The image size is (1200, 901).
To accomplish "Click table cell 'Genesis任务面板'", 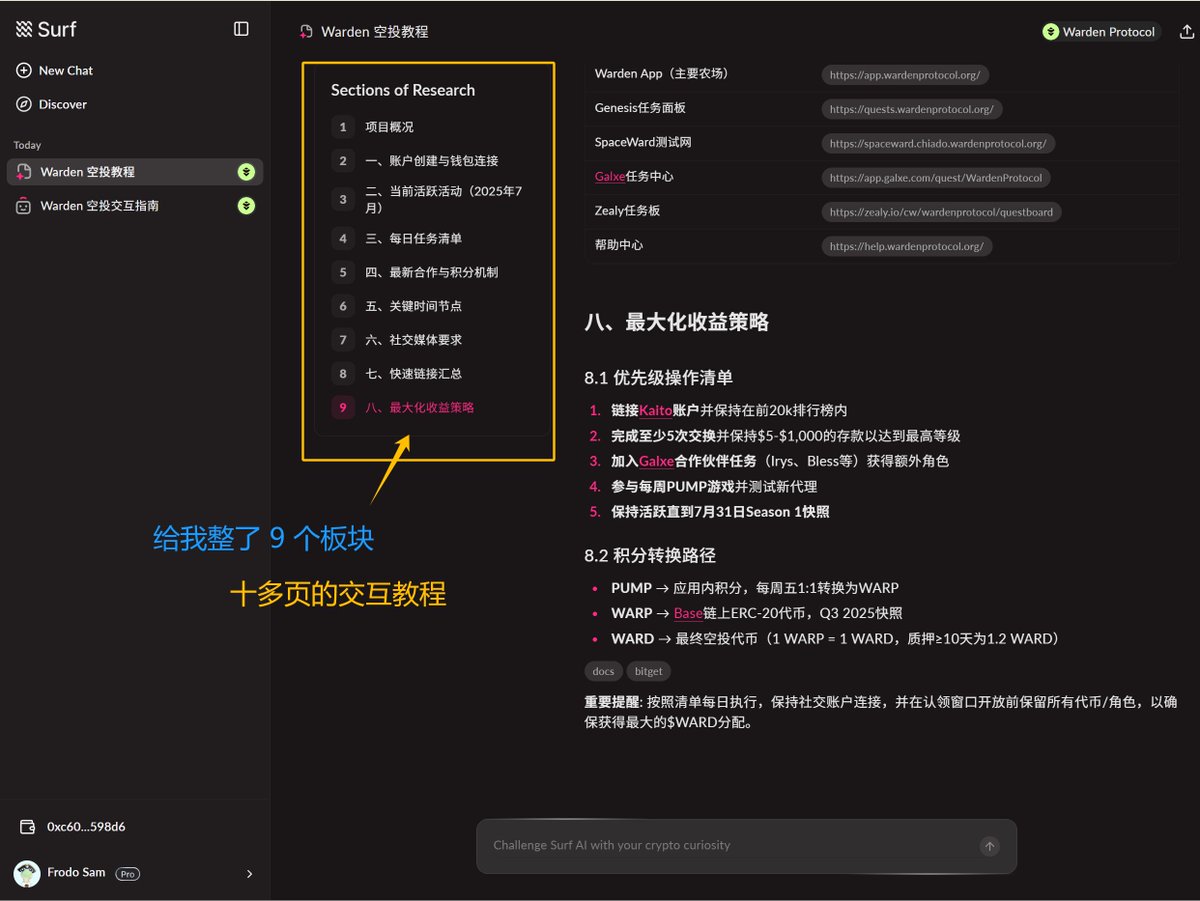I will [x=640, y=108].
